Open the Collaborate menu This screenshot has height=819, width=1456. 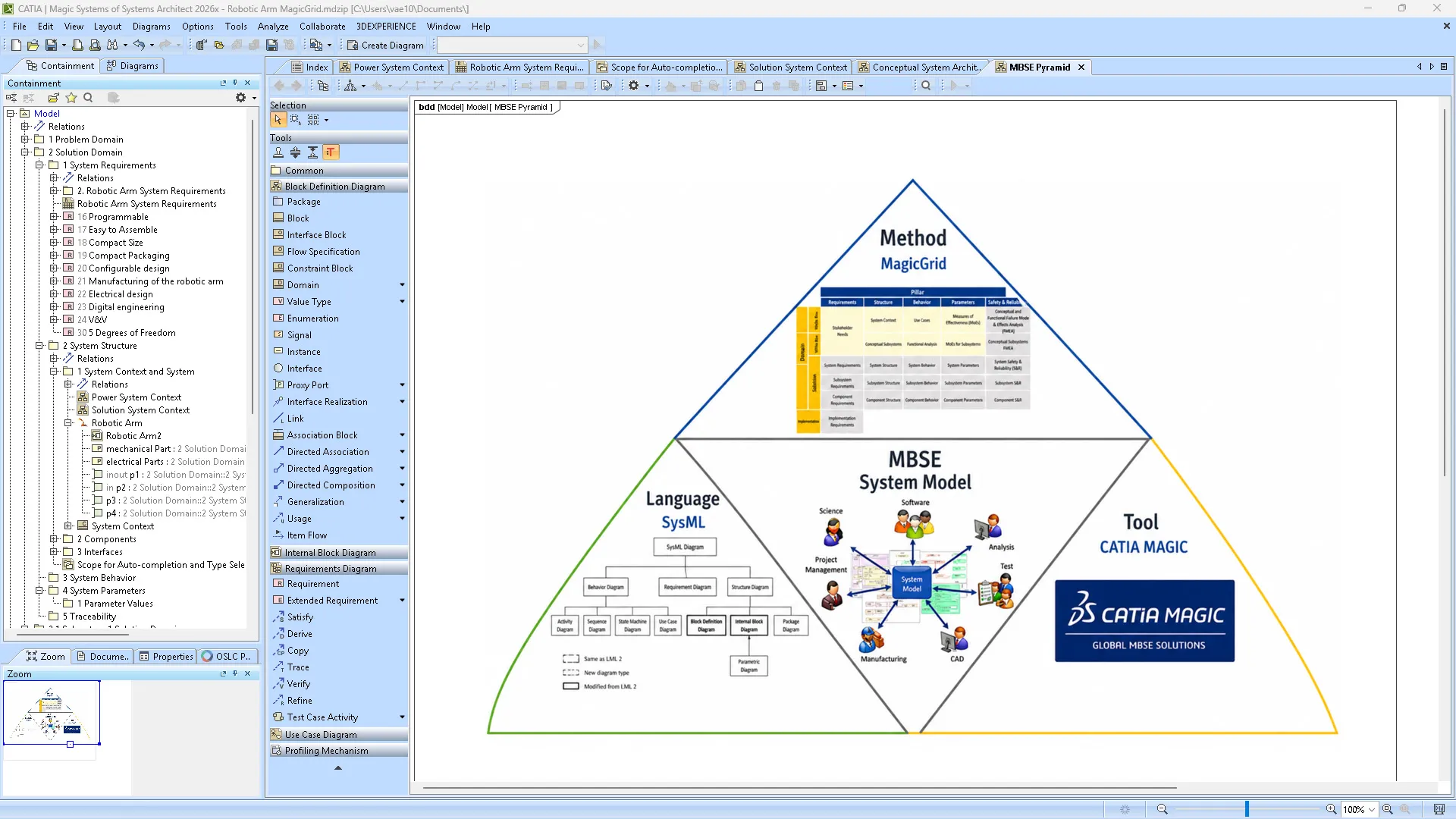(x=322, y=27)
